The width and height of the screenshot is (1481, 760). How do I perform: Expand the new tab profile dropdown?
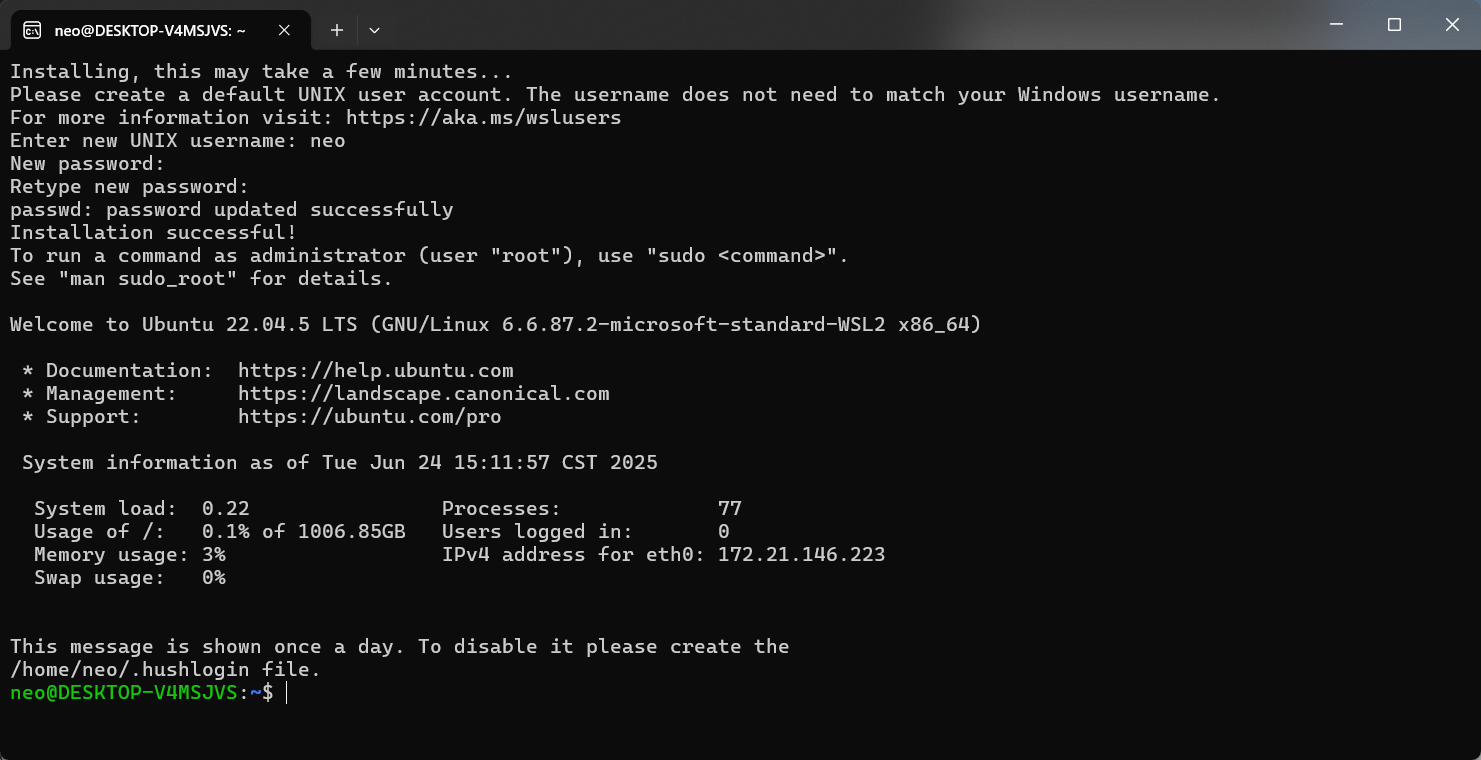pos(374,30)
